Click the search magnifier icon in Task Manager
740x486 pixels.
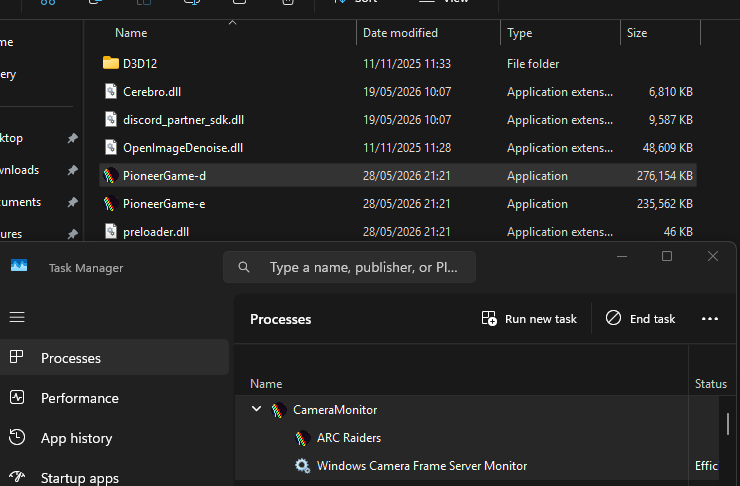pos(244,267)
